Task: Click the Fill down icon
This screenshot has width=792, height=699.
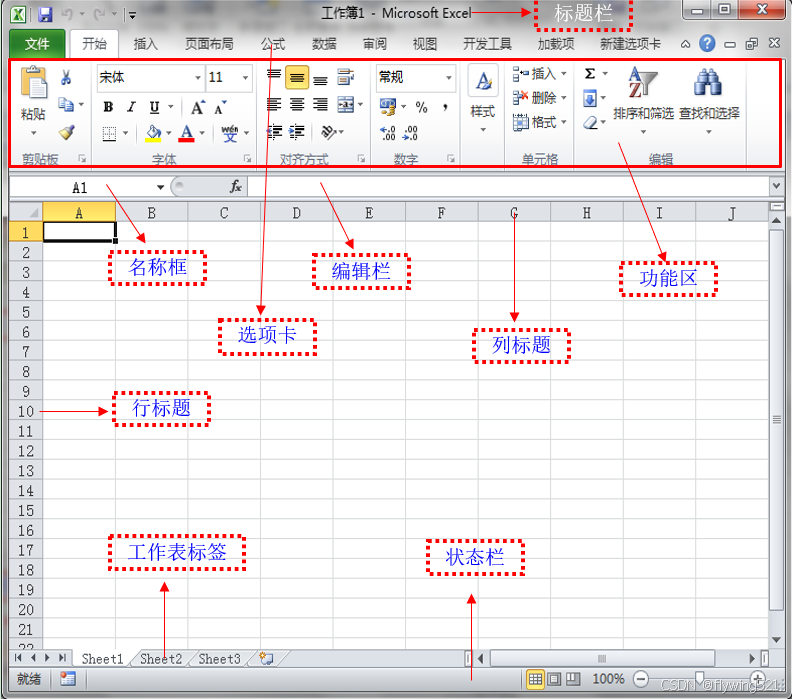Action: [590, 98]
